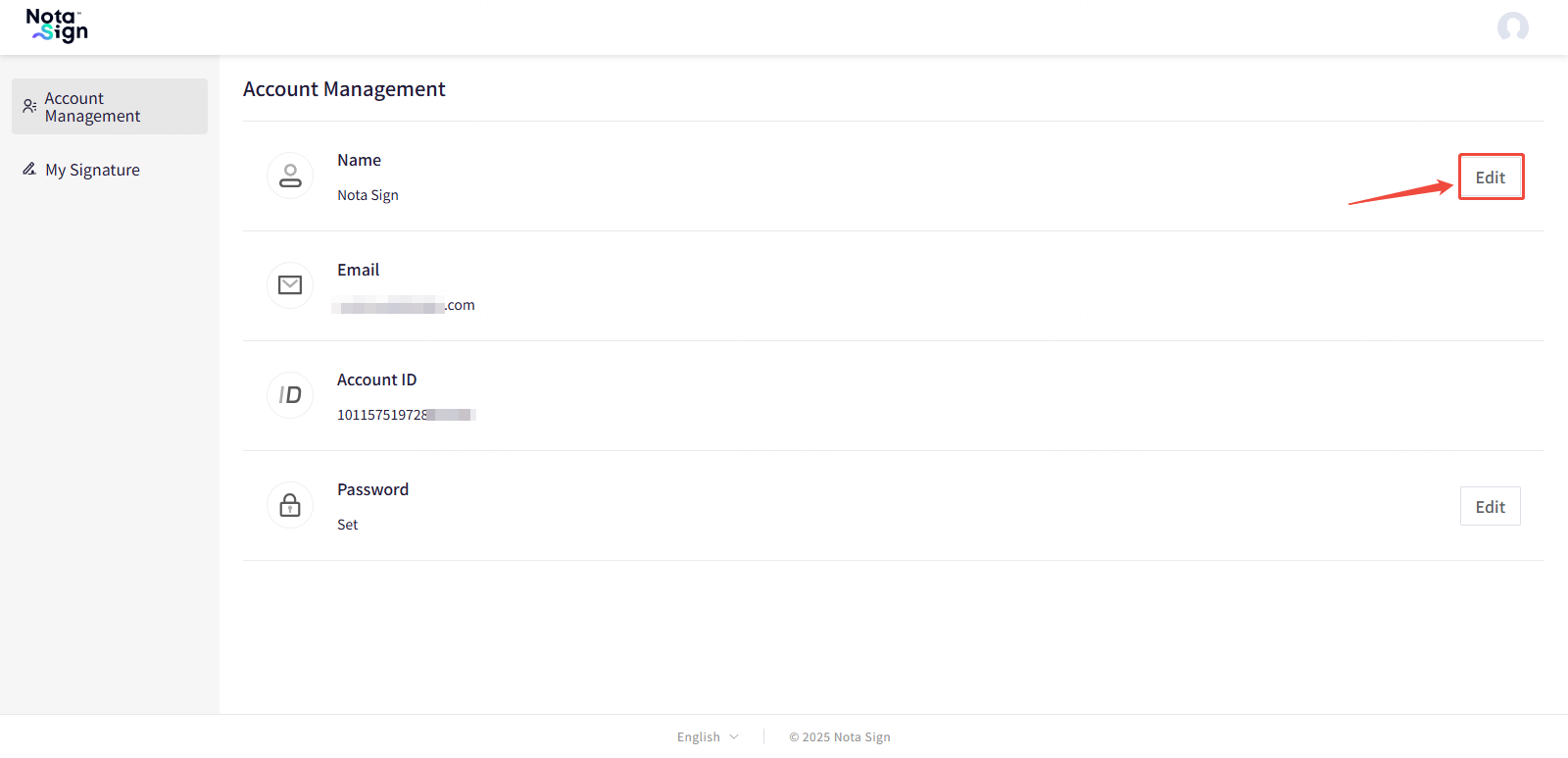Edit the account Name
This screenshot has height=758, width=1568.
coord(1490,177)
